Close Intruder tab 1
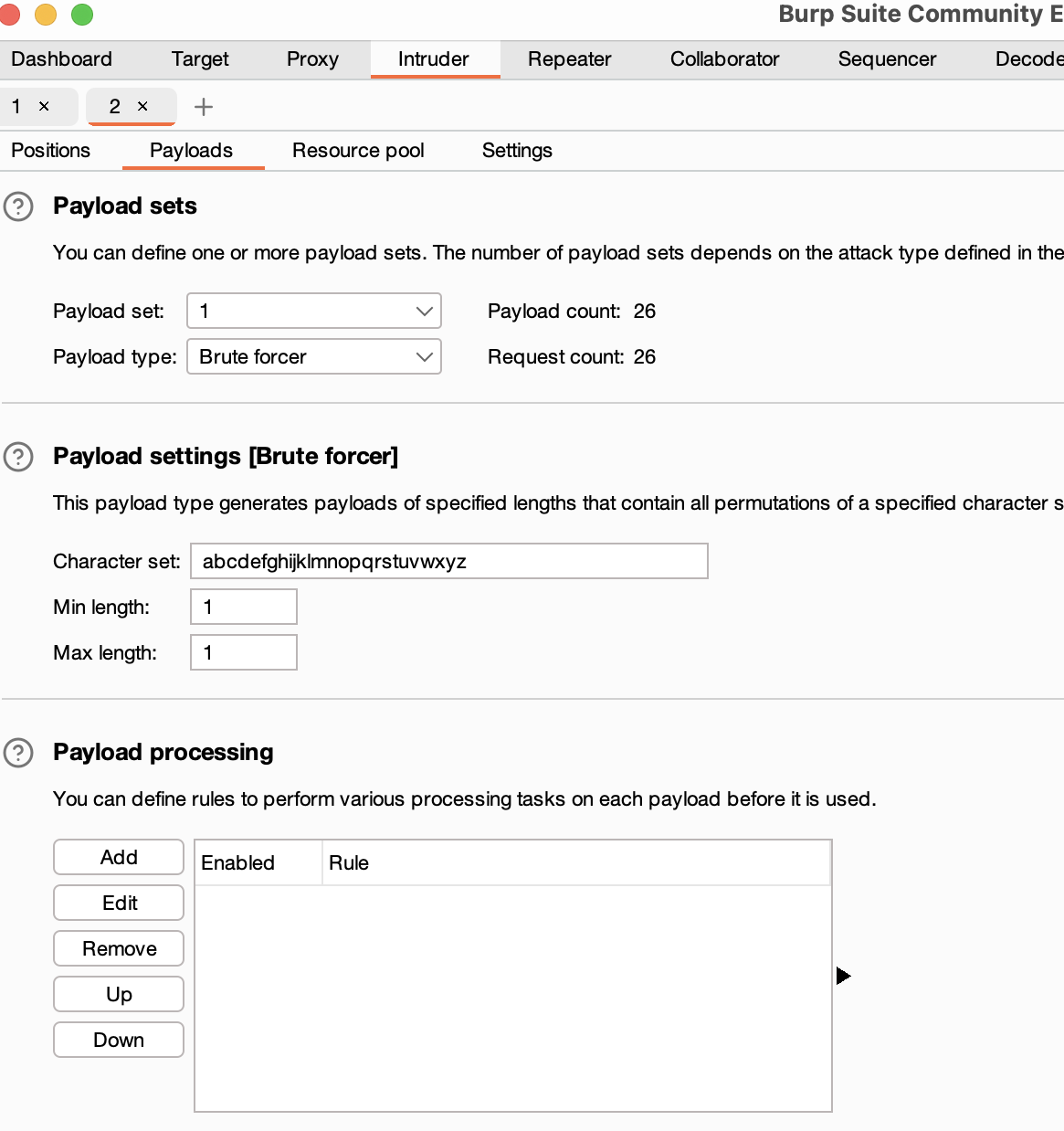 coord(44,107)
